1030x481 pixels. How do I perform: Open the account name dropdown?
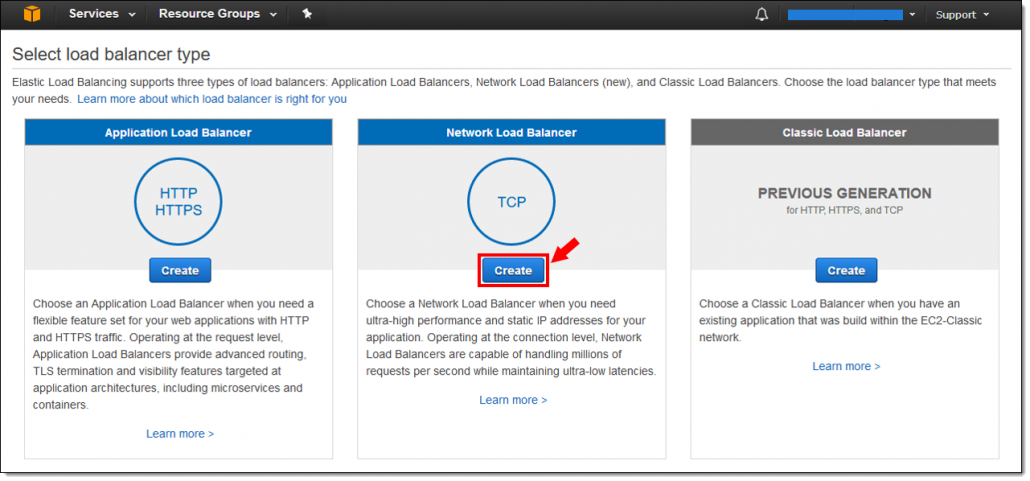coord(851,14)
